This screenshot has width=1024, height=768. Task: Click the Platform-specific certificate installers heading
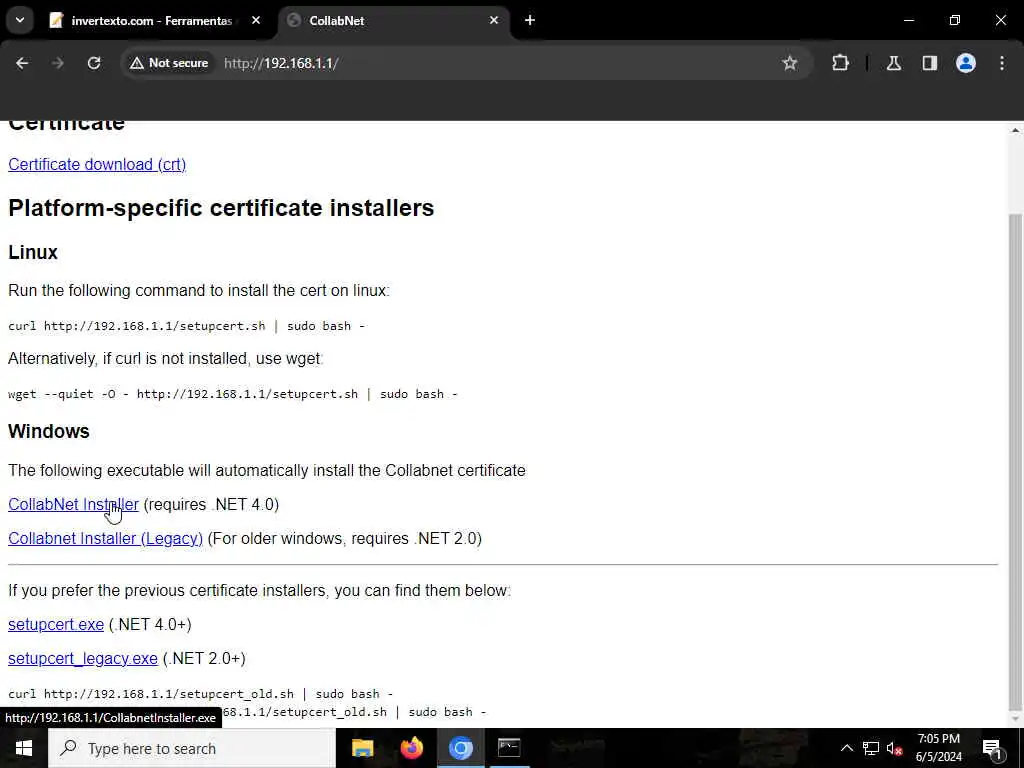click(221, 208)
